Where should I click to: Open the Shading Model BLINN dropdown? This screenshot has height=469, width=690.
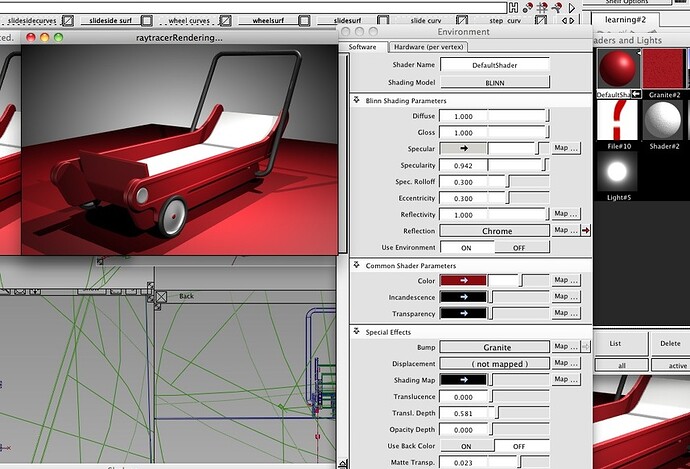click(494, 82)
